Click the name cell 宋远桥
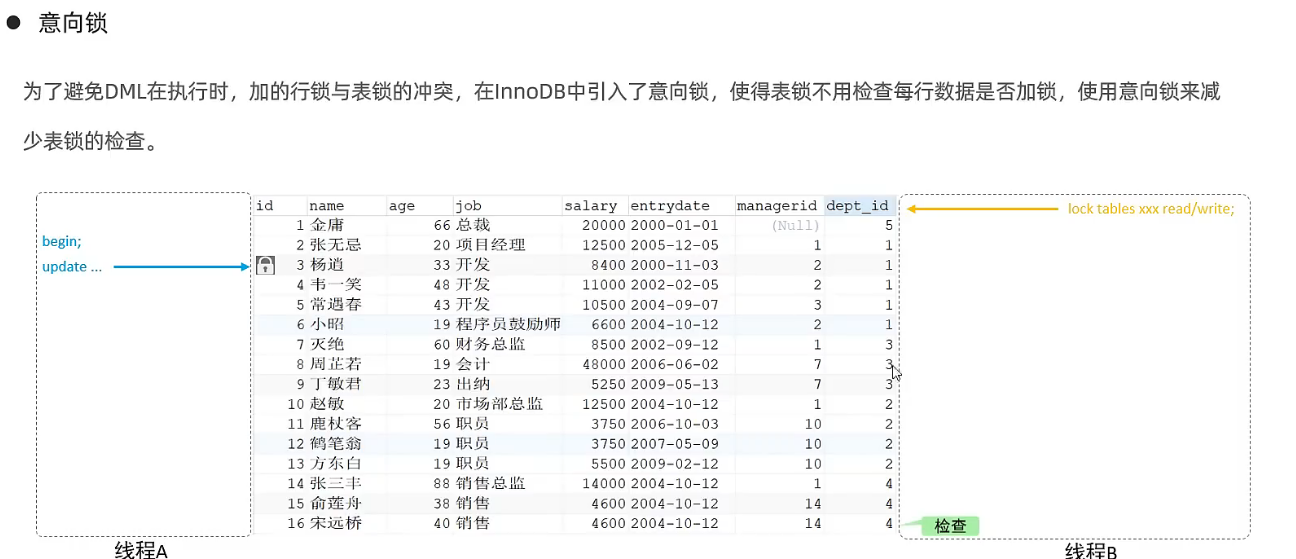 (336, 523)
